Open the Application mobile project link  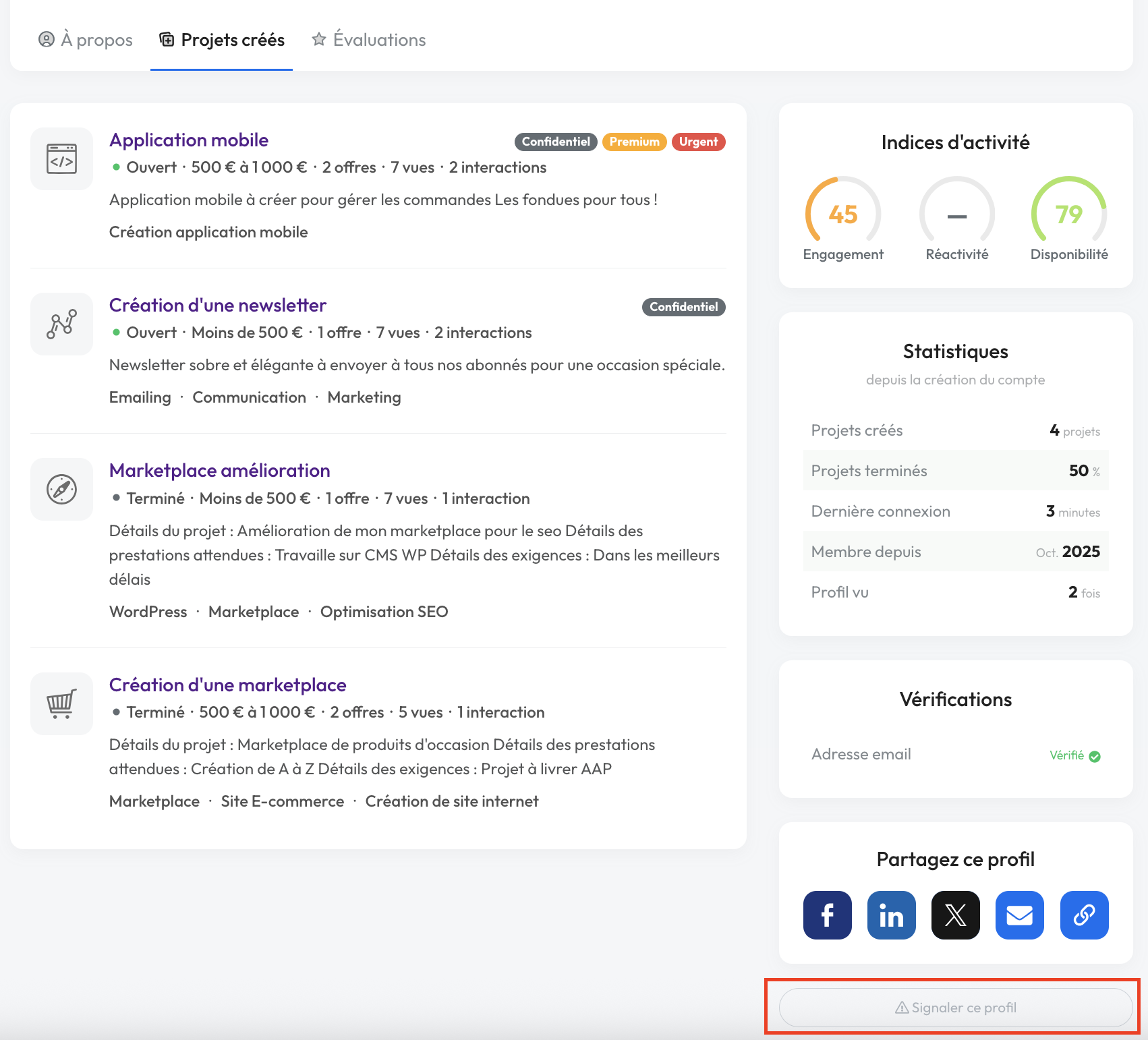189,140
